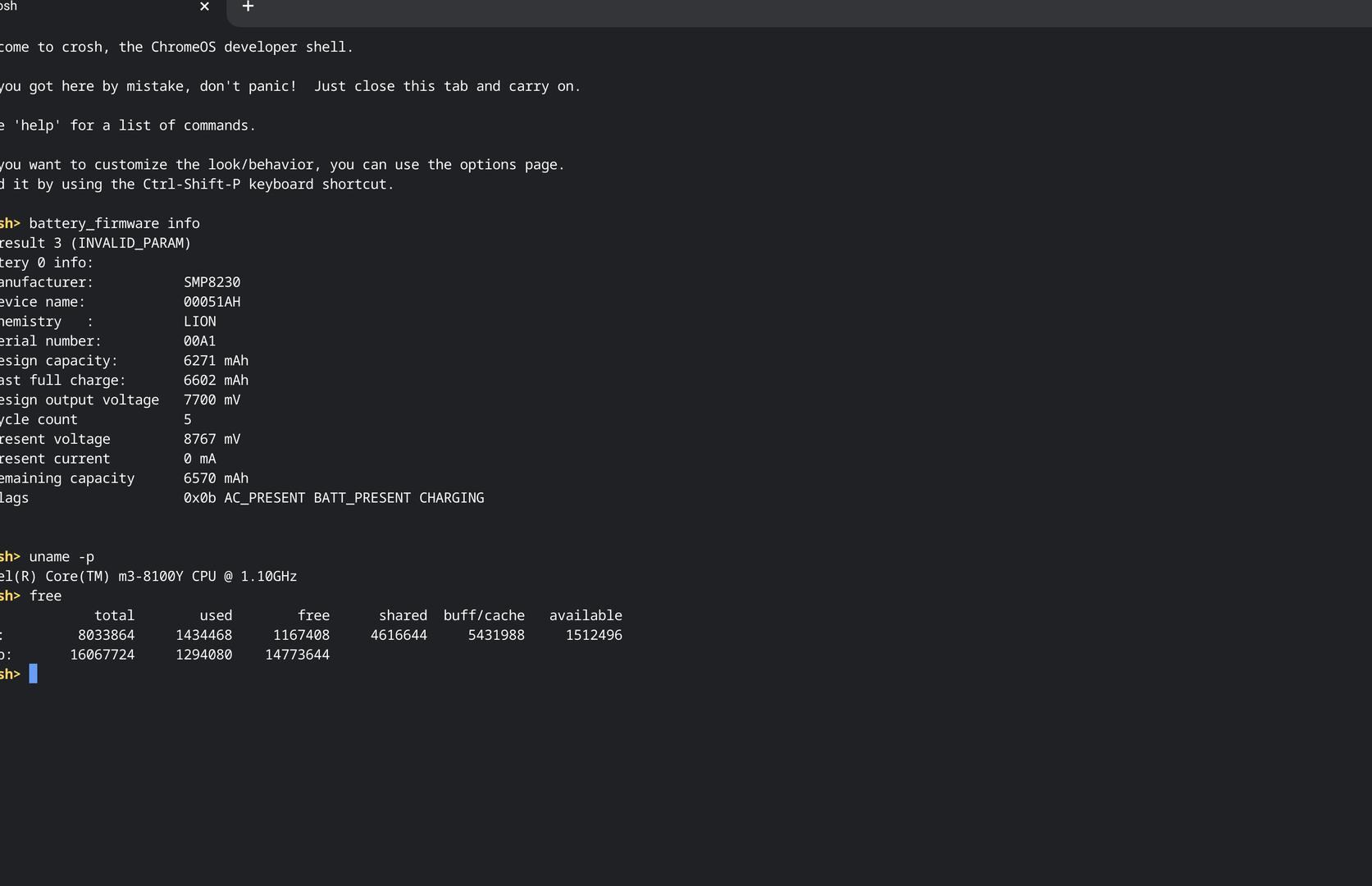This screenshot has height=886, width=1372.
Task: Click the 'help' word in welcome message
Action: pos(37,126)
